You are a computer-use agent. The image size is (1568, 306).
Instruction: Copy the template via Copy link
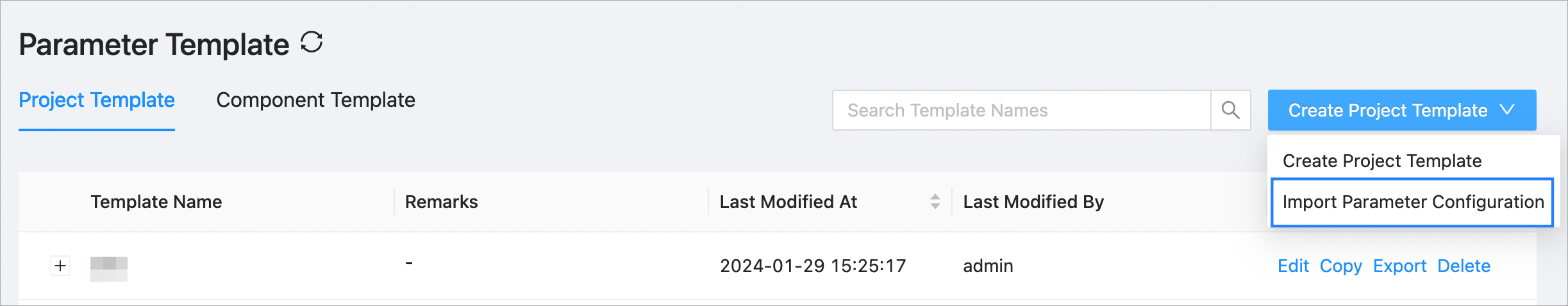1340,266
